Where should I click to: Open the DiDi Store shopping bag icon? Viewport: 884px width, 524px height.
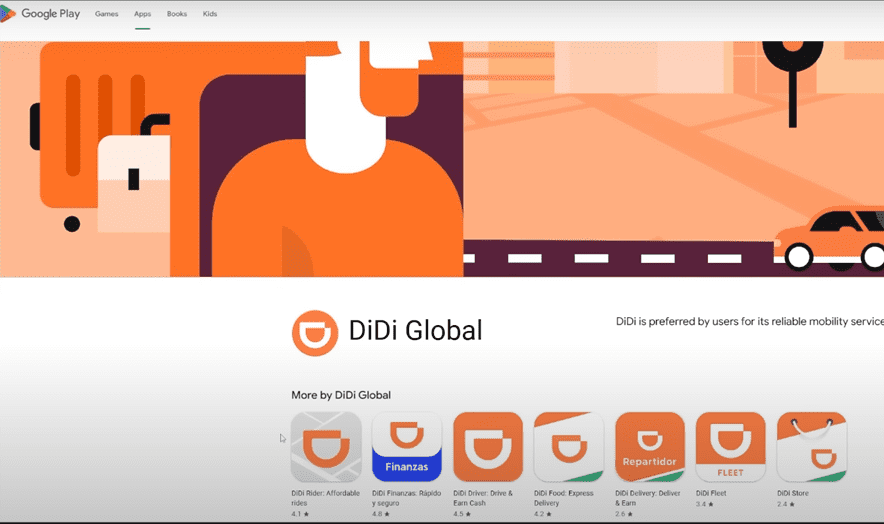(811, 447)
